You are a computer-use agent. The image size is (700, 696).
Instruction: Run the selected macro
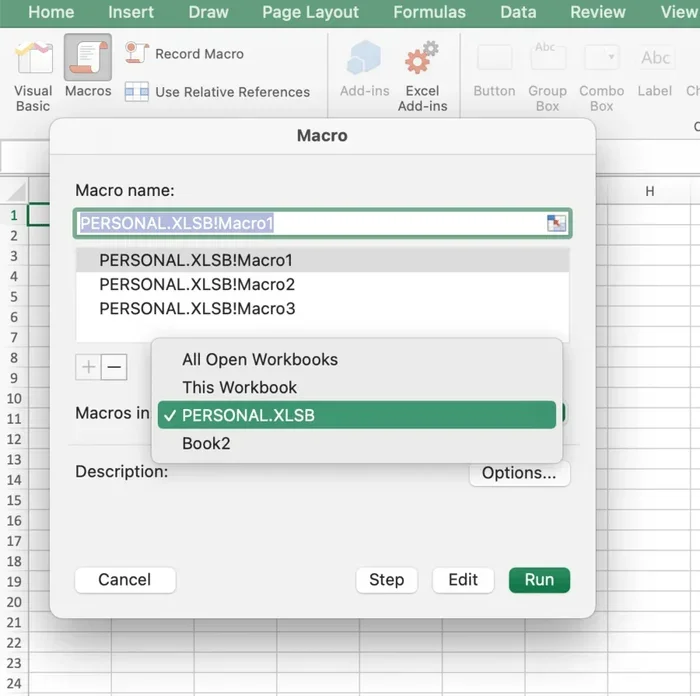click(539, 579)
